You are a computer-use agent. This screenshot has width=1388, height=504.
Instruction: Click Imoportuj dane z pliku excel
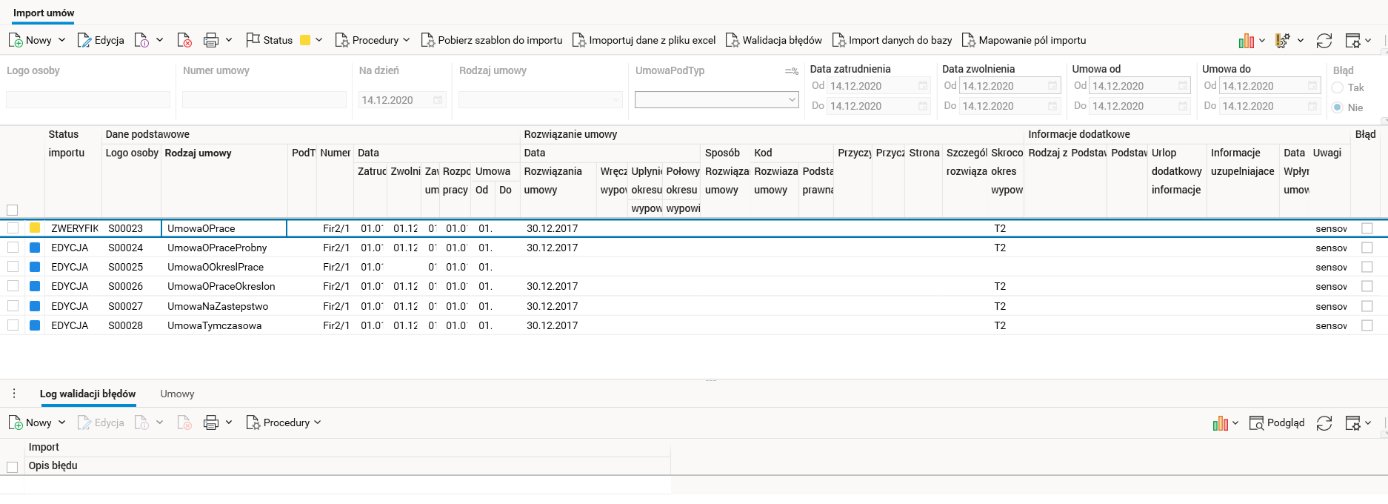[x=645, y=40]
